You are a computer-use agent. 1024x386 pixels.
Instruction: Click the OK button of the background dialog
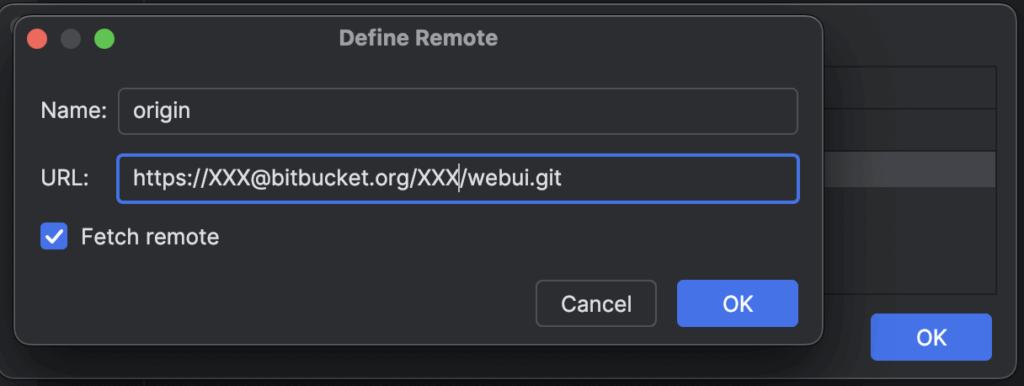931,337
